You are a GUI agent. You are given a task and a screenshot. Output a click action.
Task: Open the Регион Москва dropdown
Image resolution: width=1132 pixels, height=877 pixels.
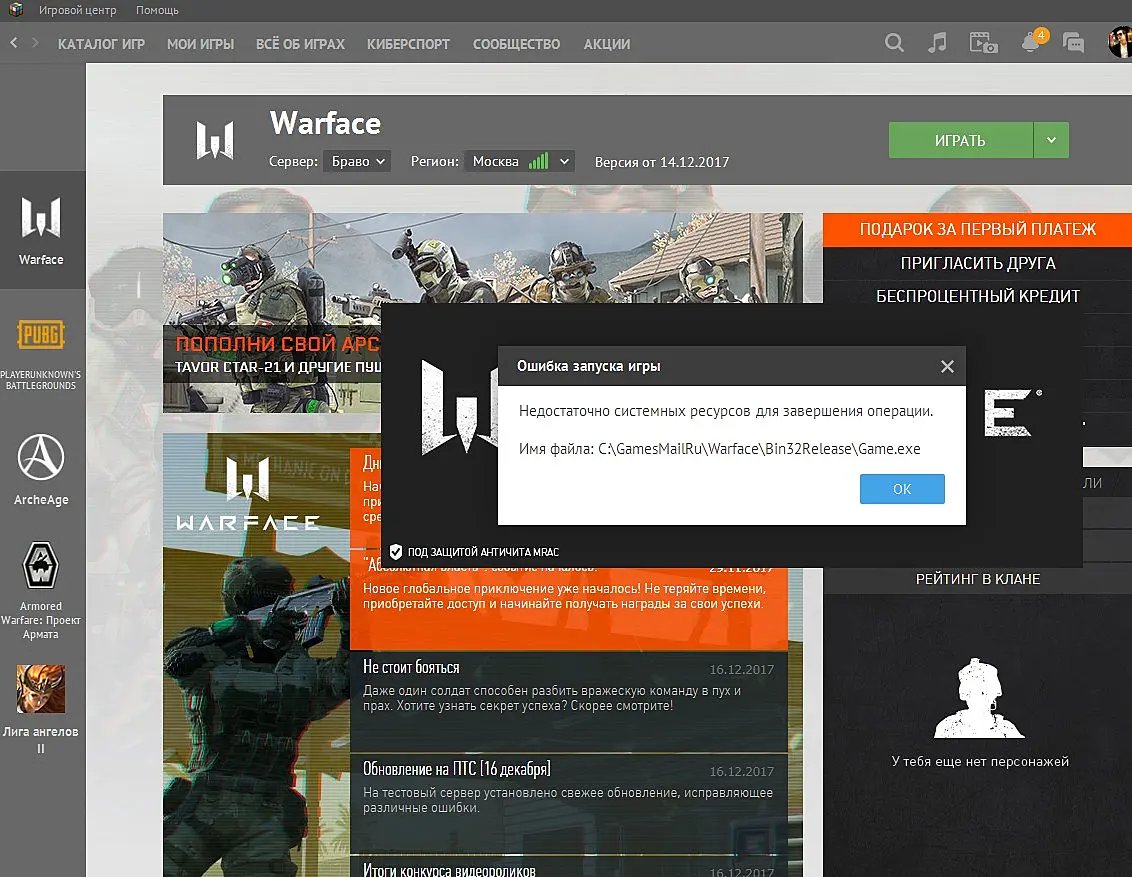[x=520, y=161]
